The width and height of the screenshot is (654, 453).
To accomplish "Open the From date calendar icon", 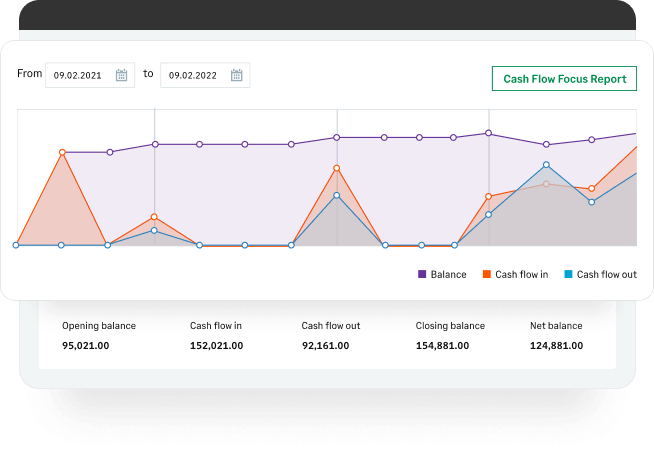I will (121, 75).
